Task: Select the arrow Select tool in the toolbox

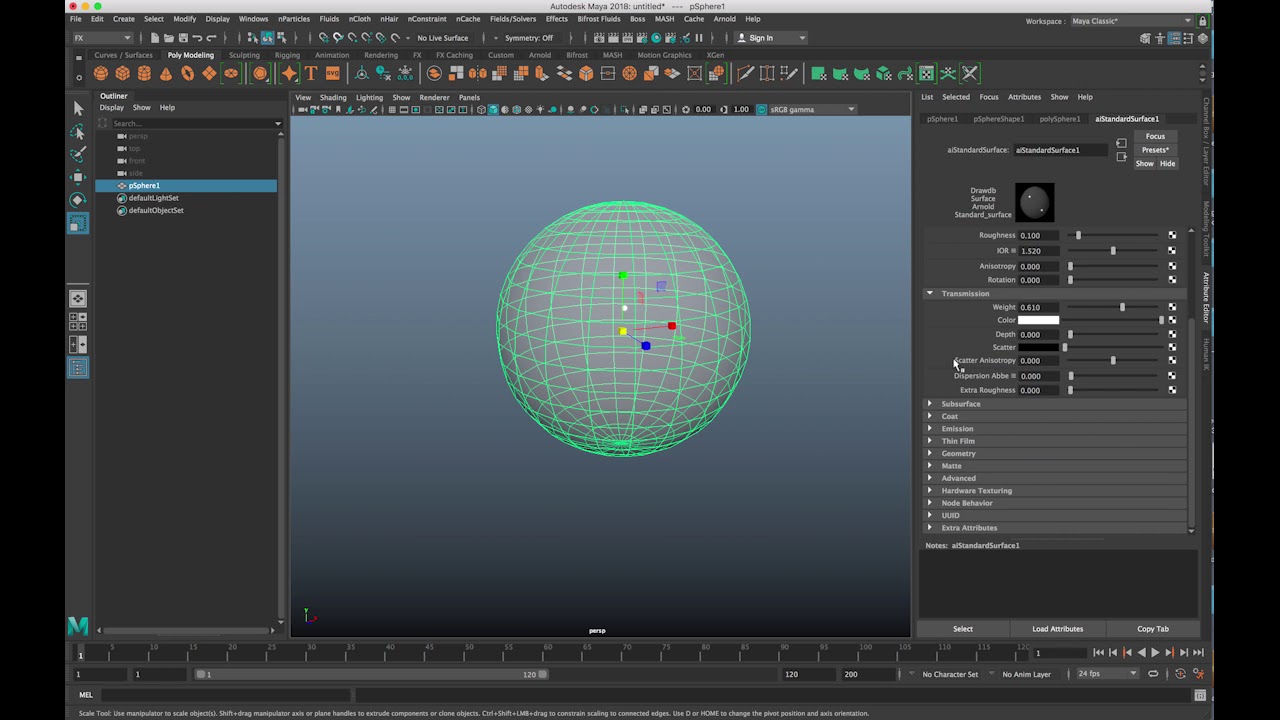Action: [x=78, y=108]
